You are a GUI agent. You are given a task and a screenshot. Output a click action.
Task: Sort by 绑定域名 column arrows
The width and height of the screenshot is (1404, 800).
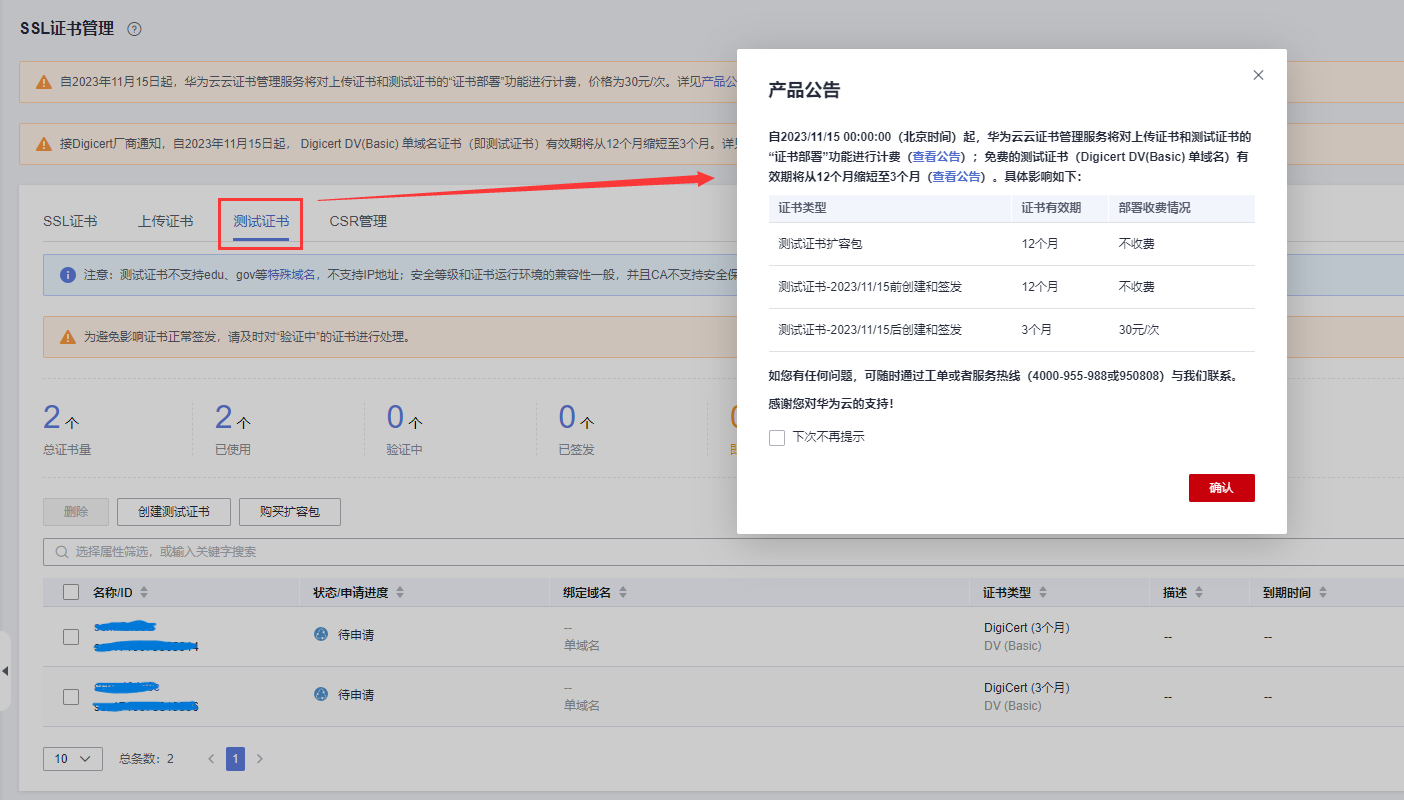[622, 593]
